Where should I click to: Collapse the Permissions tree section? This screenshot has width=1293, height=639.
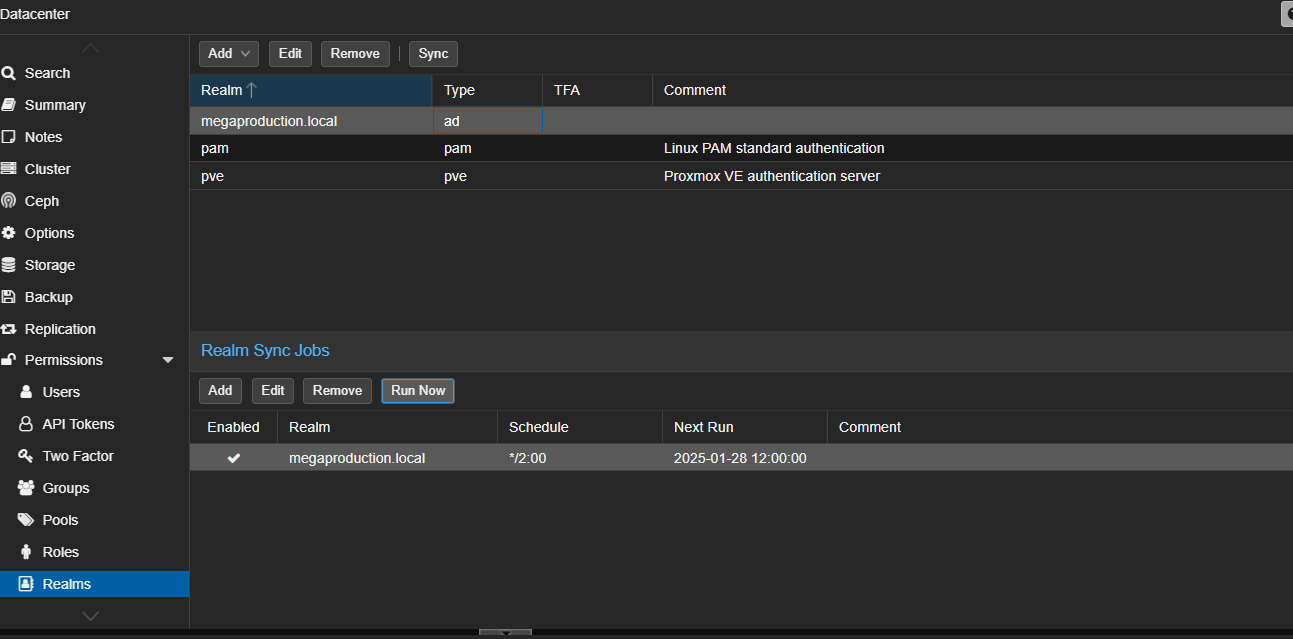(168, 360)
